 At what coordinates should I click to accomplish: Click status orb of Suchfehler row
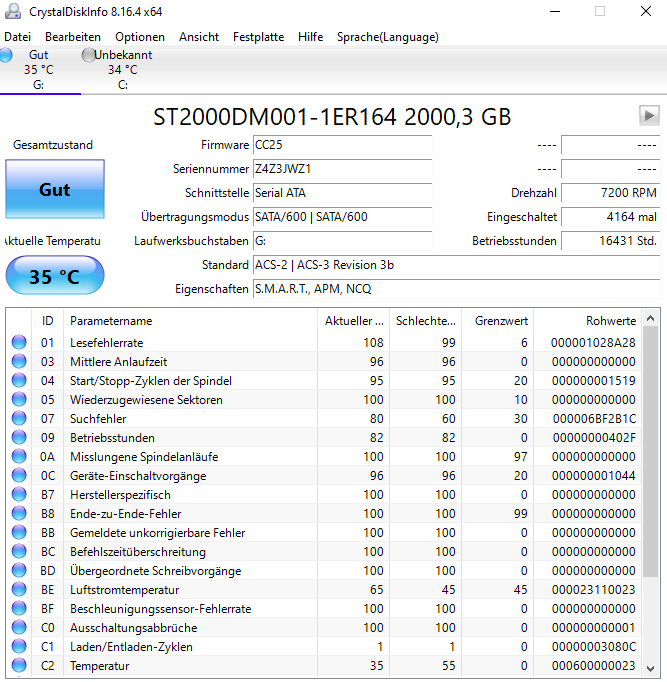point(19,418)
